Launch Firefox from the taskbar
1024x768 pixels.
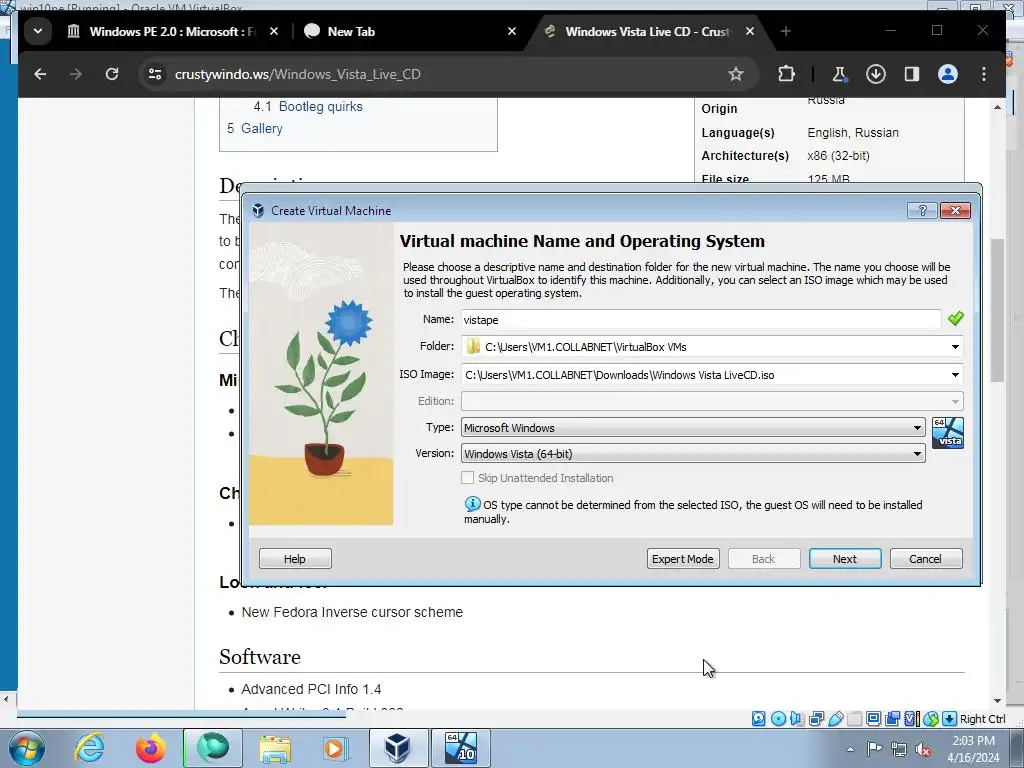coord(150,748)
